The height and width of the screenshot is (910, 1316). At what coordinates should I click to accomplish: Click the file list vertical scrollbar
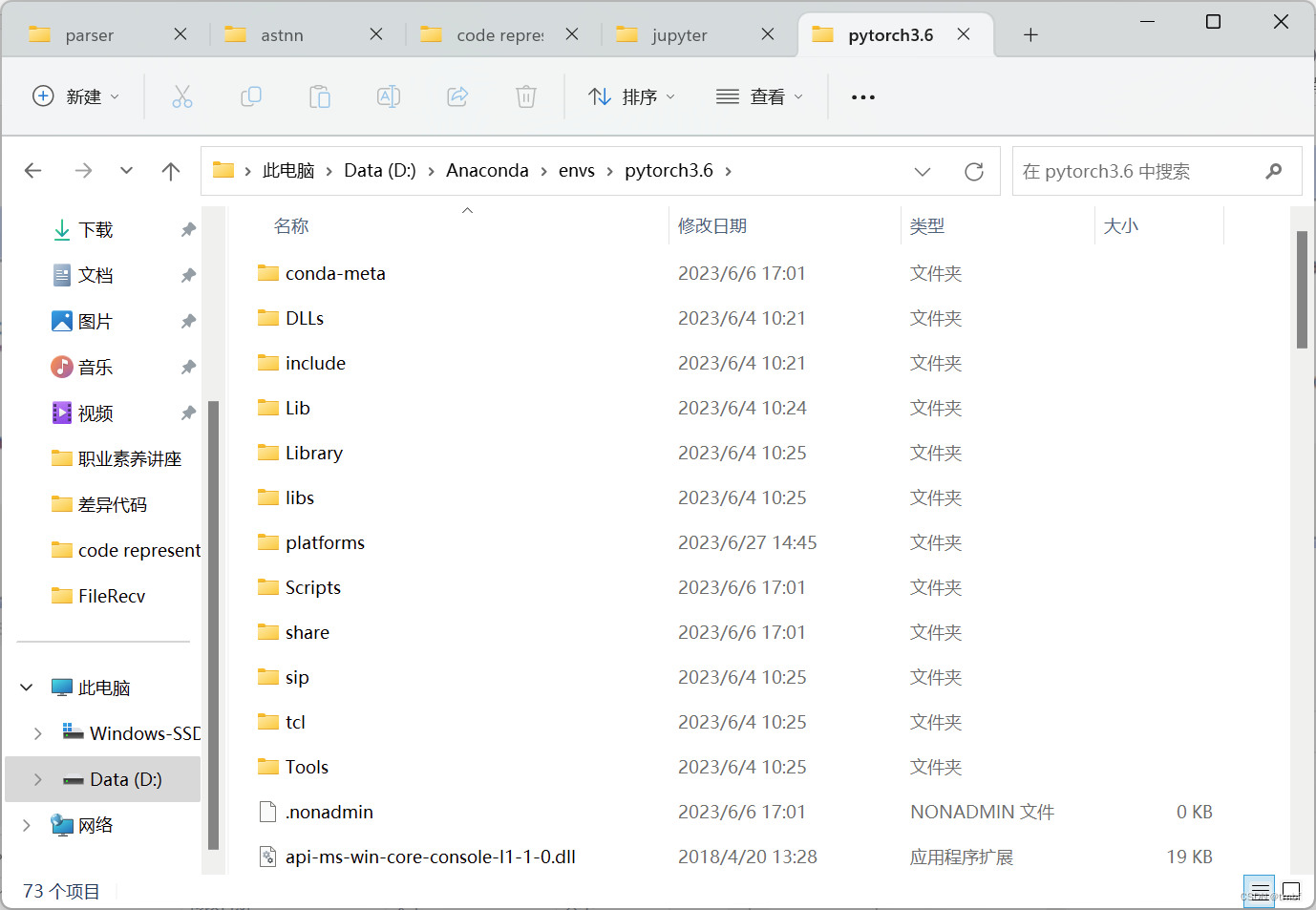[1302, 289]
